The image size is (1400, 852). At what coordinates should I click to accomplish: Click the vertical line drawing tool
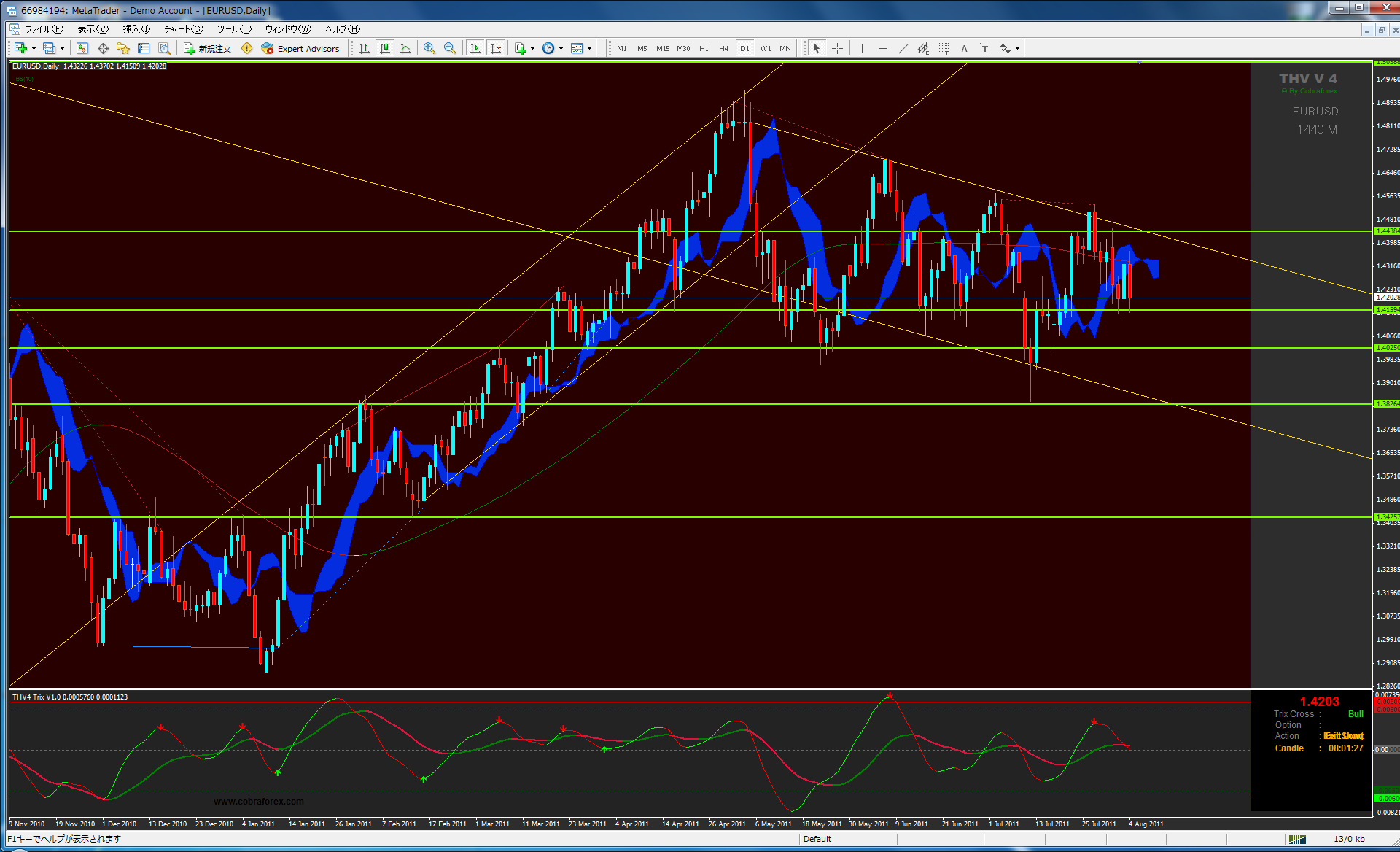[862, 48]
